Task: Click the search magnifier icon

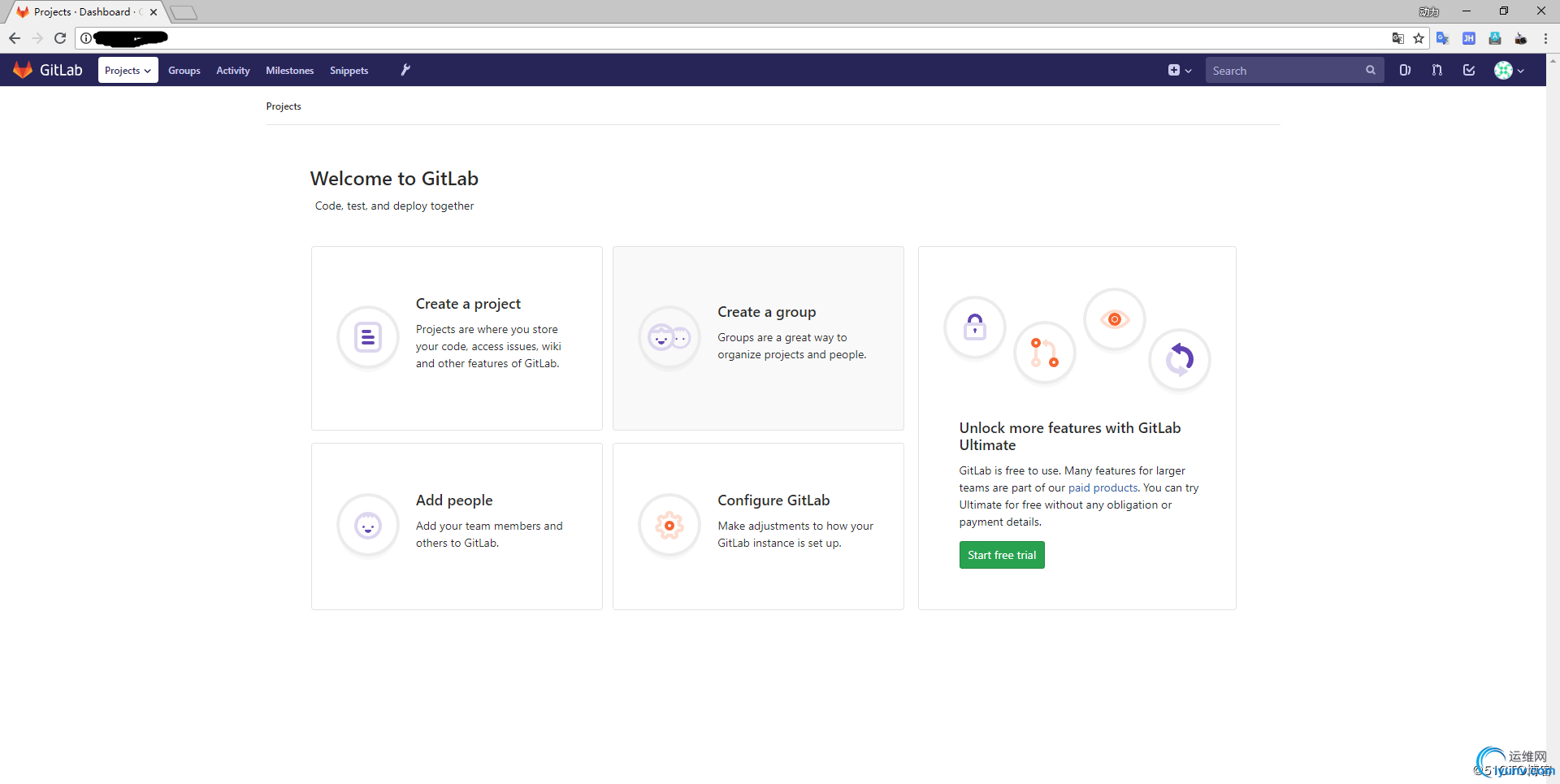Action: (1370, 71)
